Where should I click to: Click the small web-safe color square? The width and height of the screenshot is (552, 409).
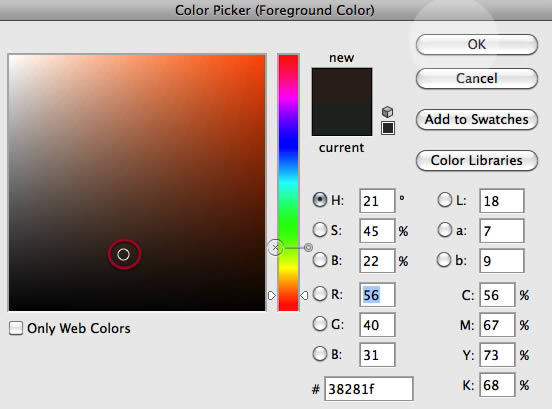(x=388, y=128)
